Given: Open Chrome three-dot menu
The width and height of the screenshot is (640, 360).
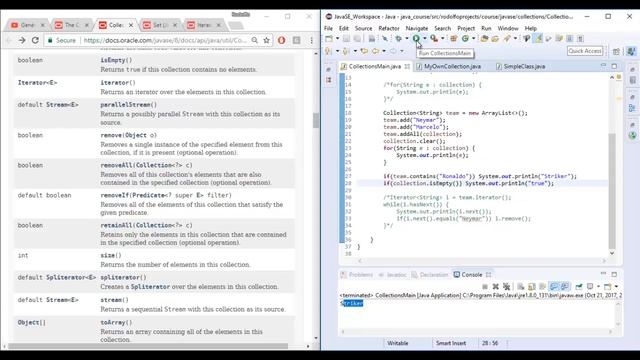Looking at the screenshot, I should click(311, 40).
